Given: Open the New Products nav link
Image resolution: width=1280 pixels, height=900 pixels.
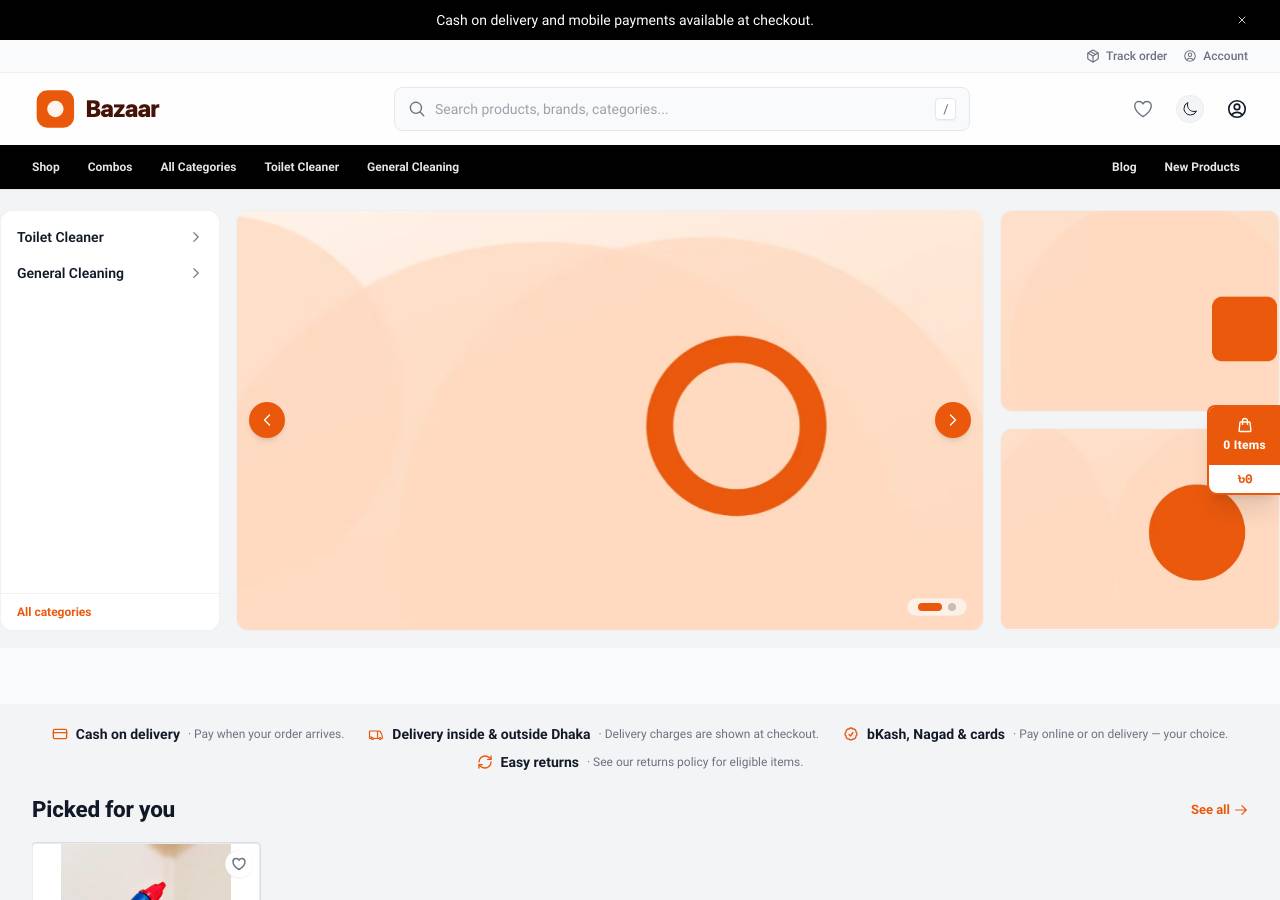Looking at the screenshot, I should (x=1202, y=167).
